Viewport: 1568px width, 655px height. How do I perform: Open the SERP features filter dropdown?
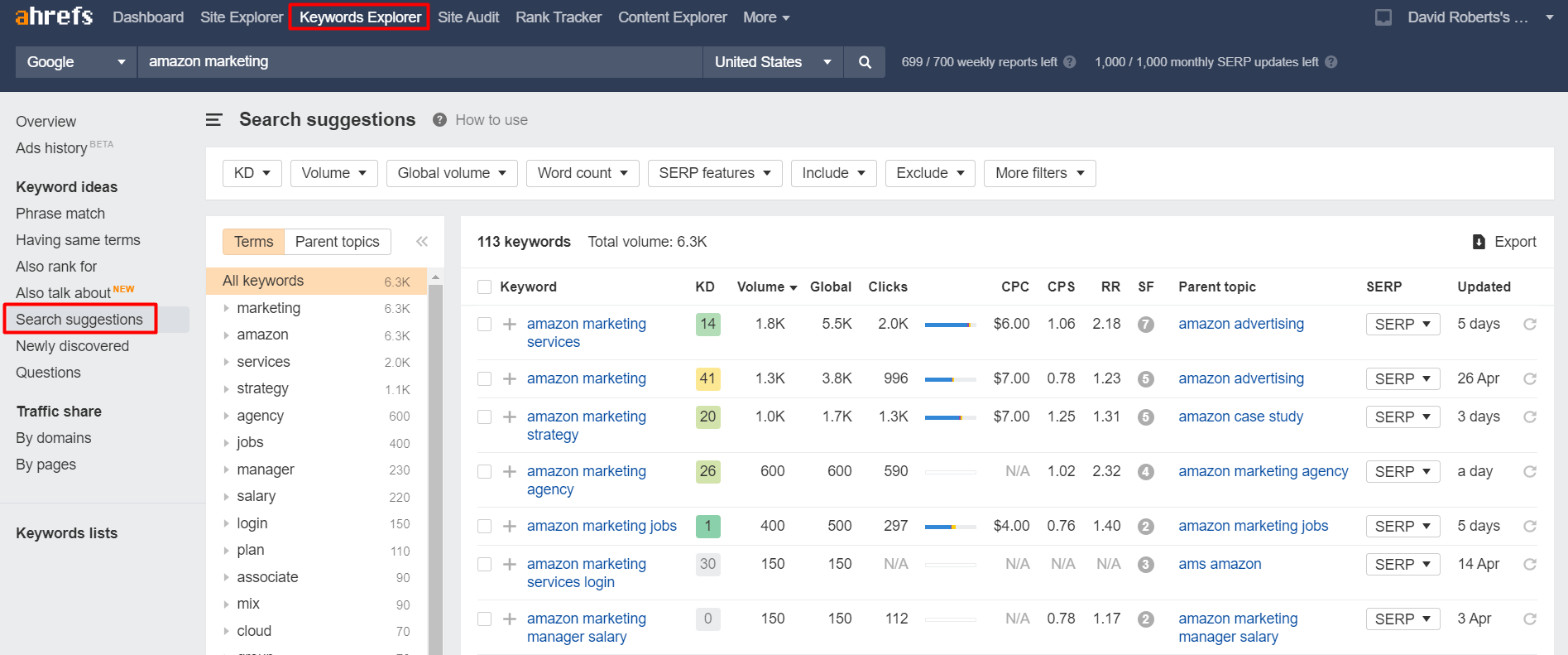pos(715,173)
